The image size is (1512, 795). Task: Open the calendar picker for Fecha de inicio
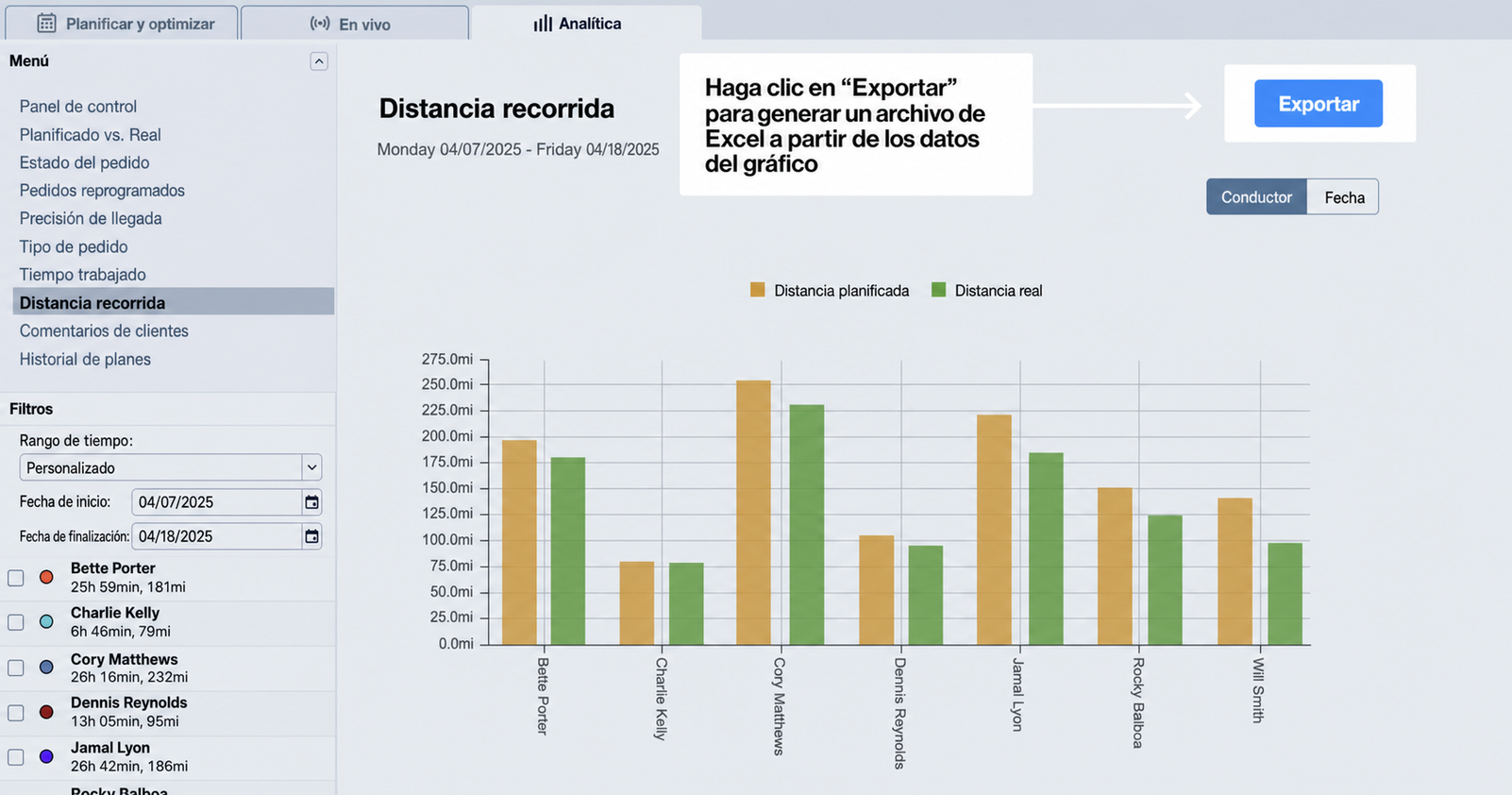311,502
